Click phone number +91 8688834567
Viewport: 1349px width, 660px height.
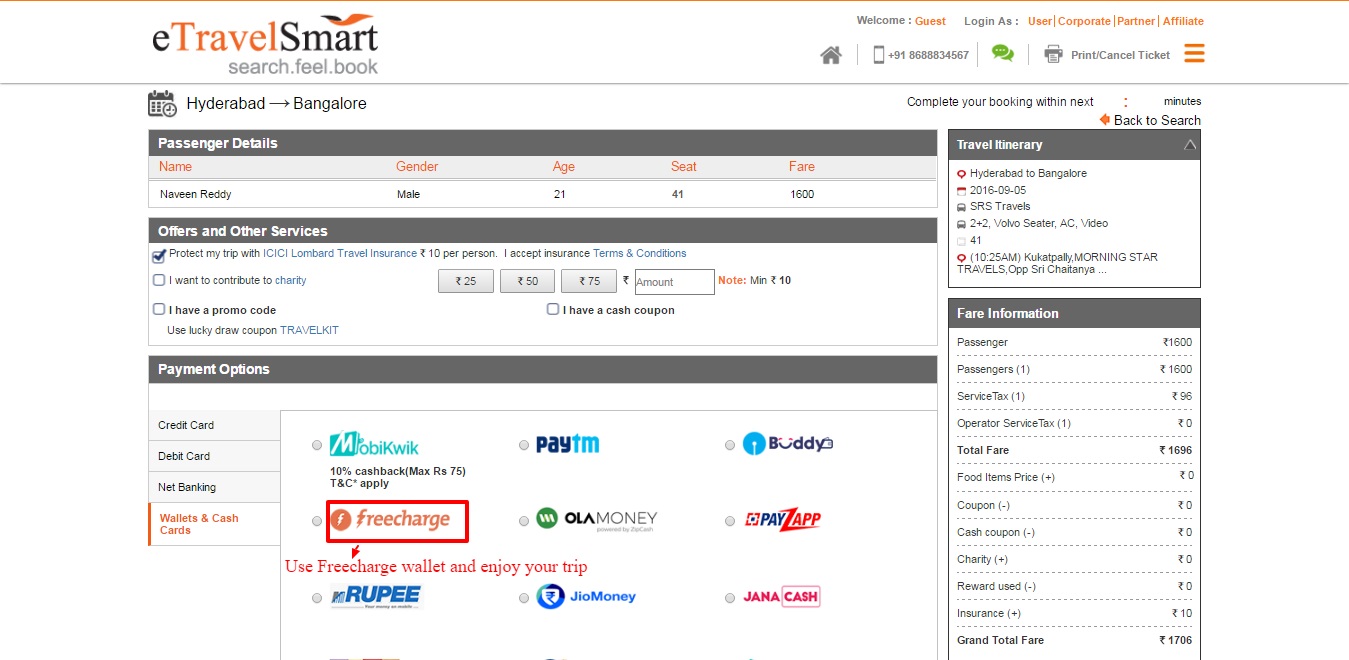(928, 55)
